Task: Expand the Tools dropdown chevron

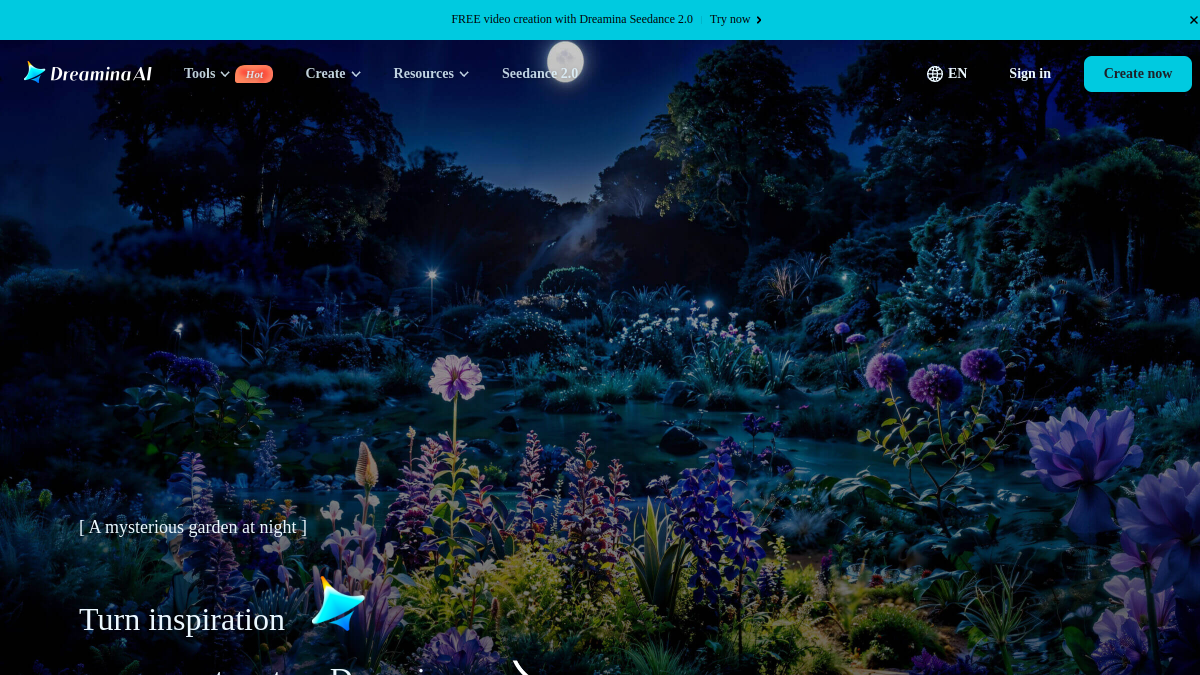Action: (225, 74)
